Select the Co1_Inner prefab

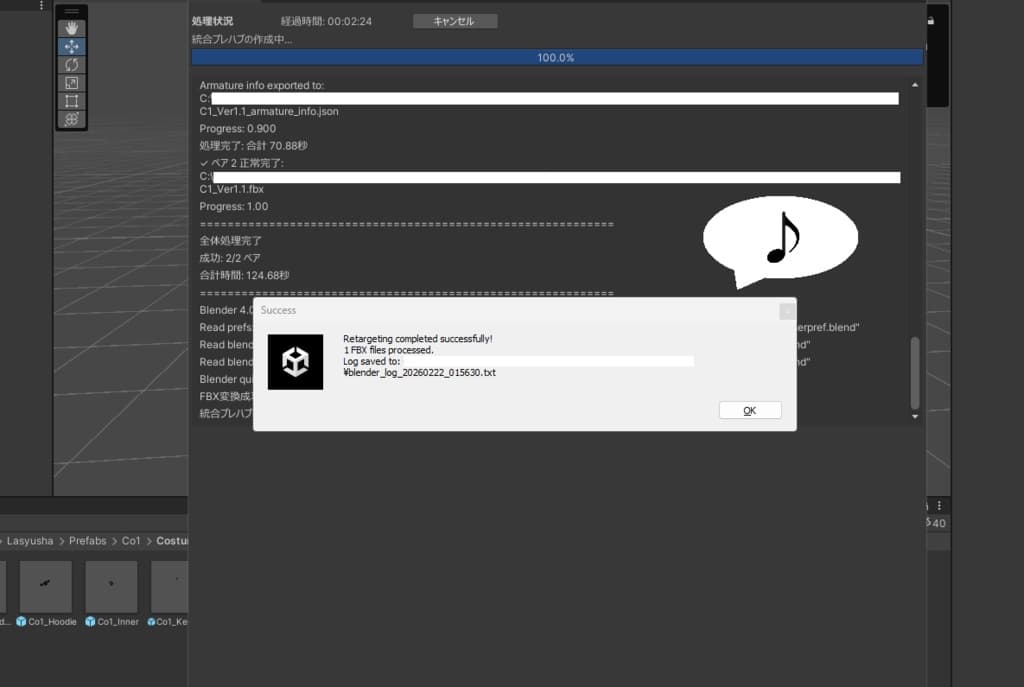(111, 586)
